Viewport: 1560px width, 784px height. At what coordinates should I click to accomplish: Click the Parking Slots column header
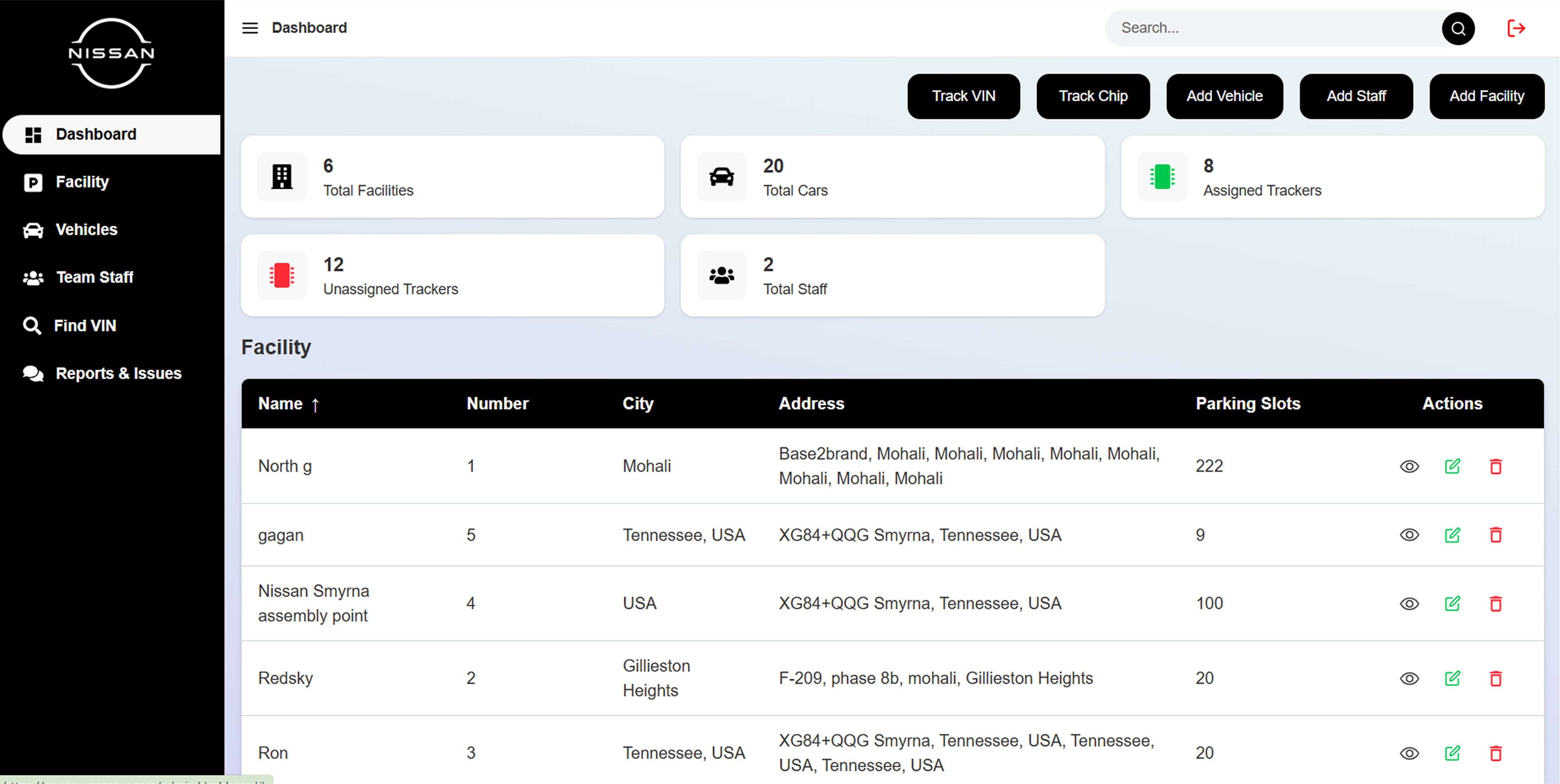click(x=1247, y=404)
